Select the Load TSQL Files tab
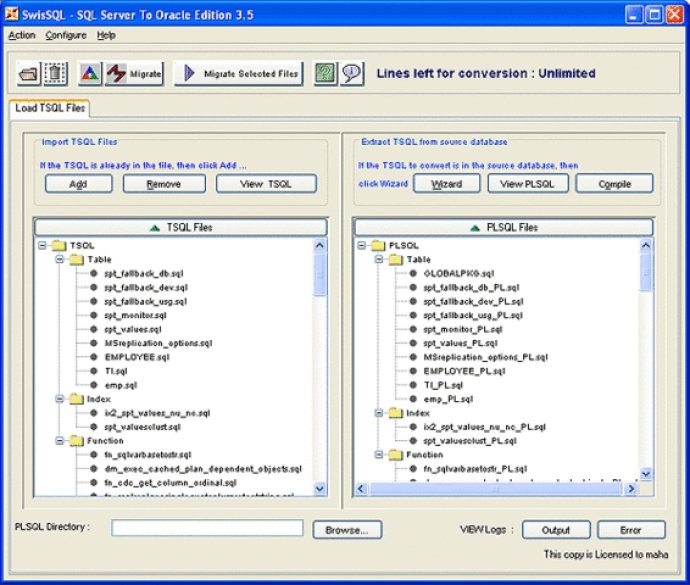690x585 pixels. click(x=50, y=108)
